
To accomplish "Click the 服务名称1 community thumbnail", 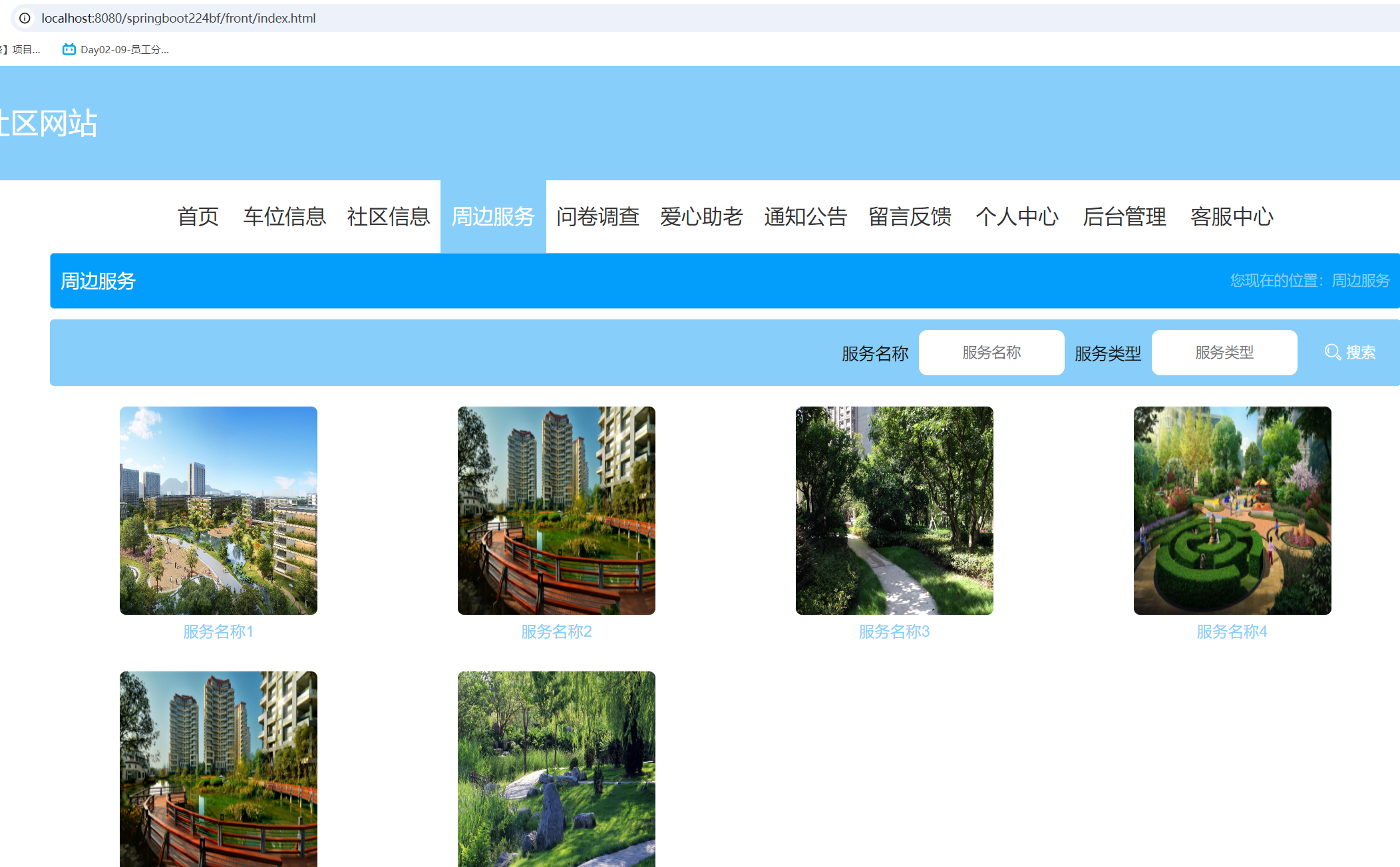I will [218, 510].
